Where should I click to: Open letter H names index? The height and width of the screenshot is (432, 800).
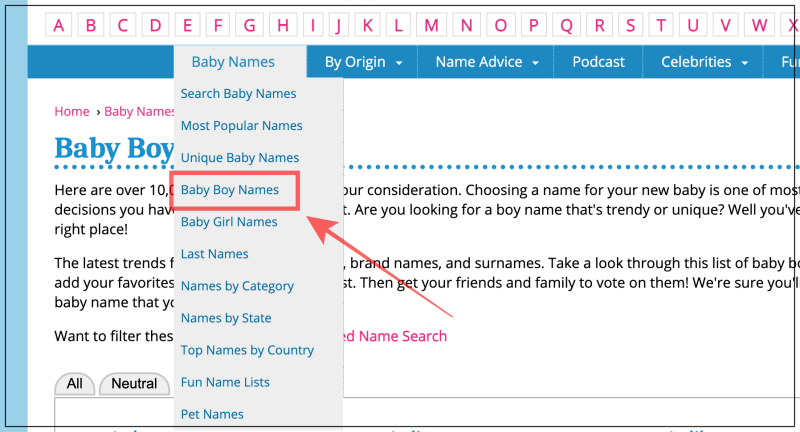click(283, 25)
